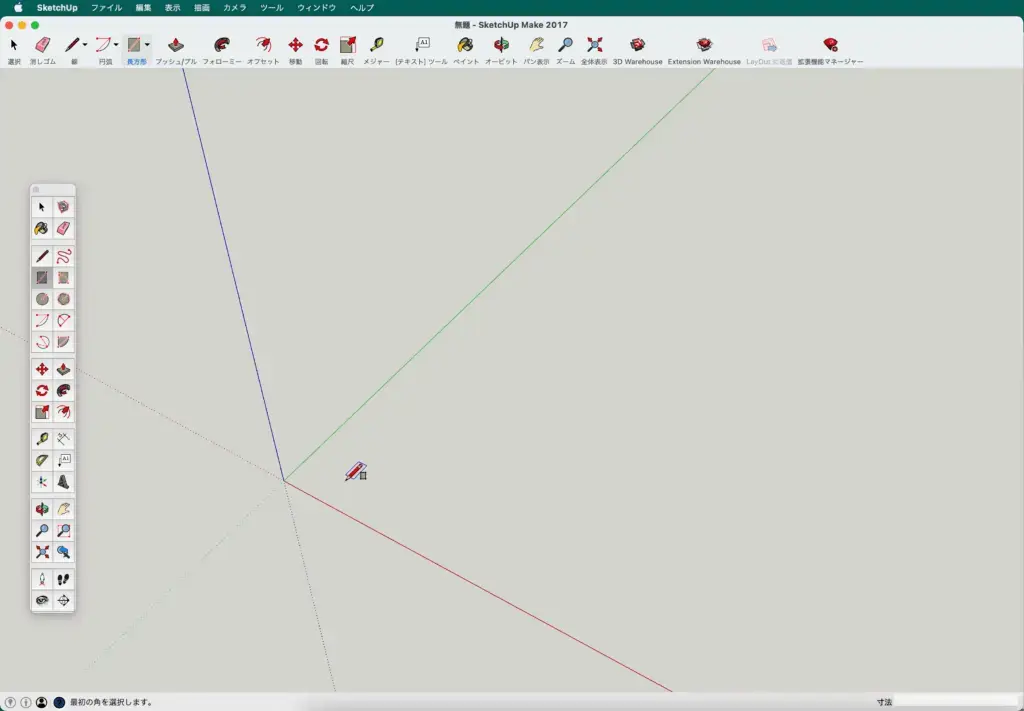Viewport: 1024px width, 711px height.
Task: Activate the Look Around eye tool
Action: point(42,601)
